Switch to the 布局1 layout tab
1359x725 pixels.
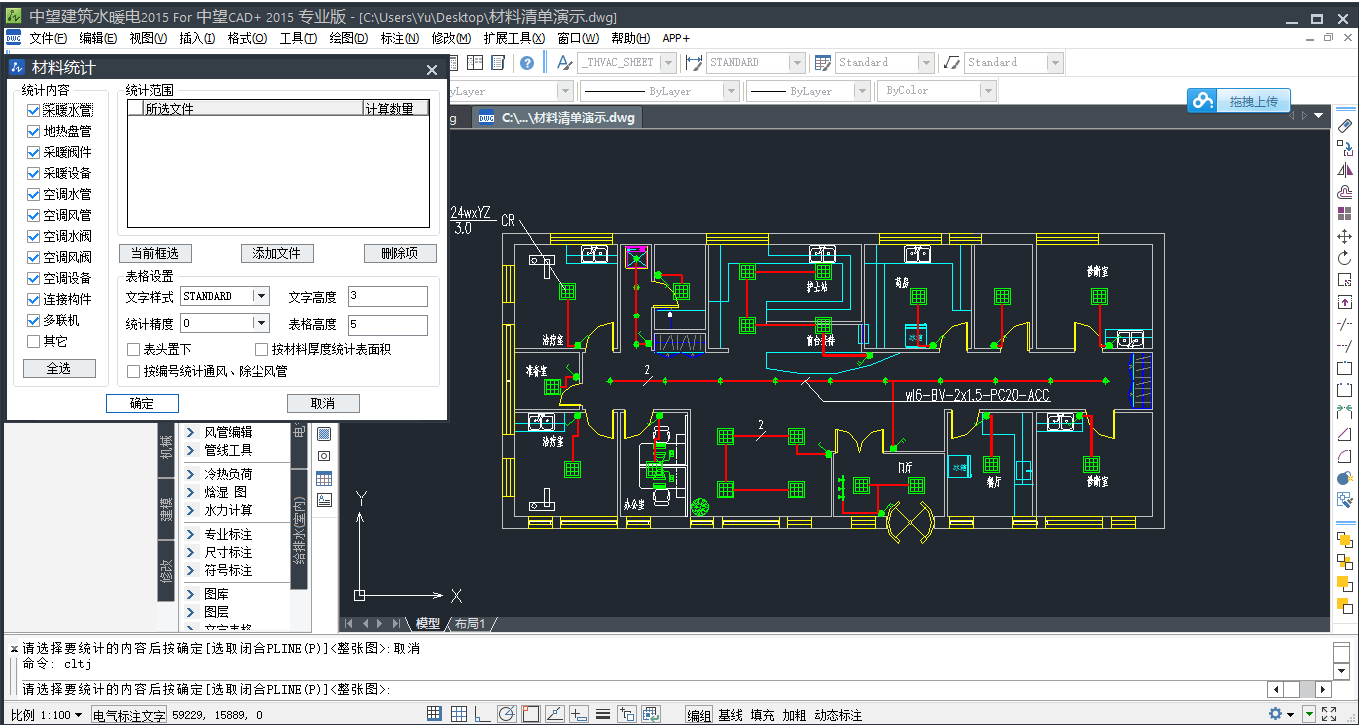coord(470,623)
